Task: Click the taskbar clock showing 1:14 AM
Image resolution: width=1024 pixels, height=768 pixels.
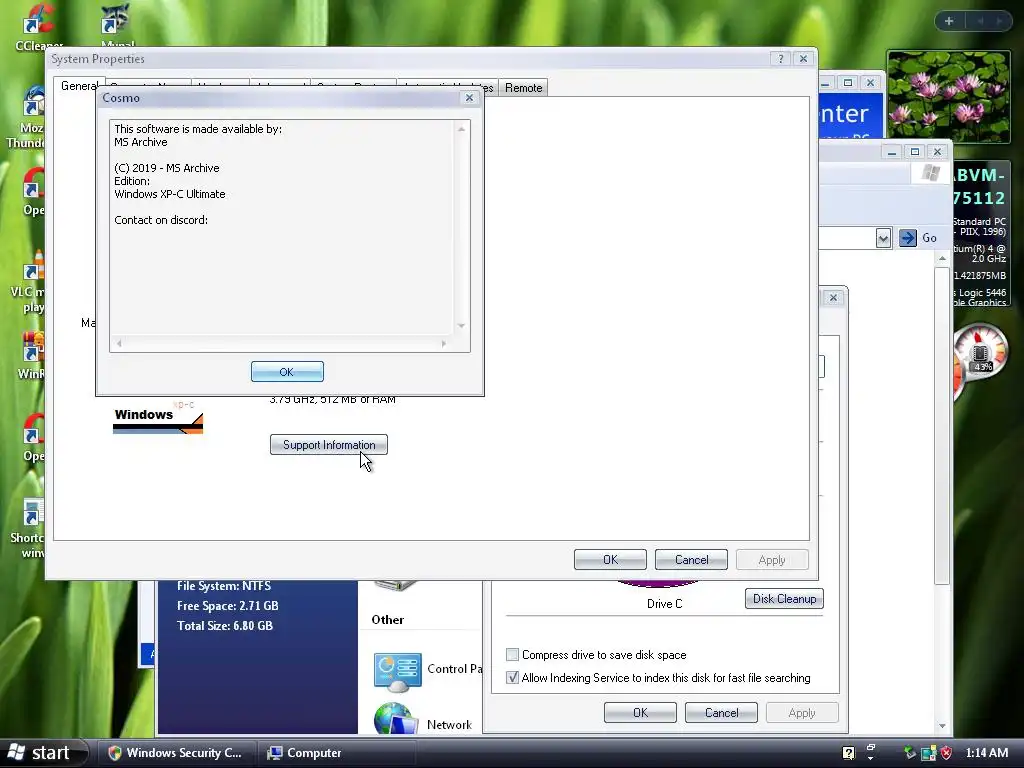Action: tap(986, 753)
